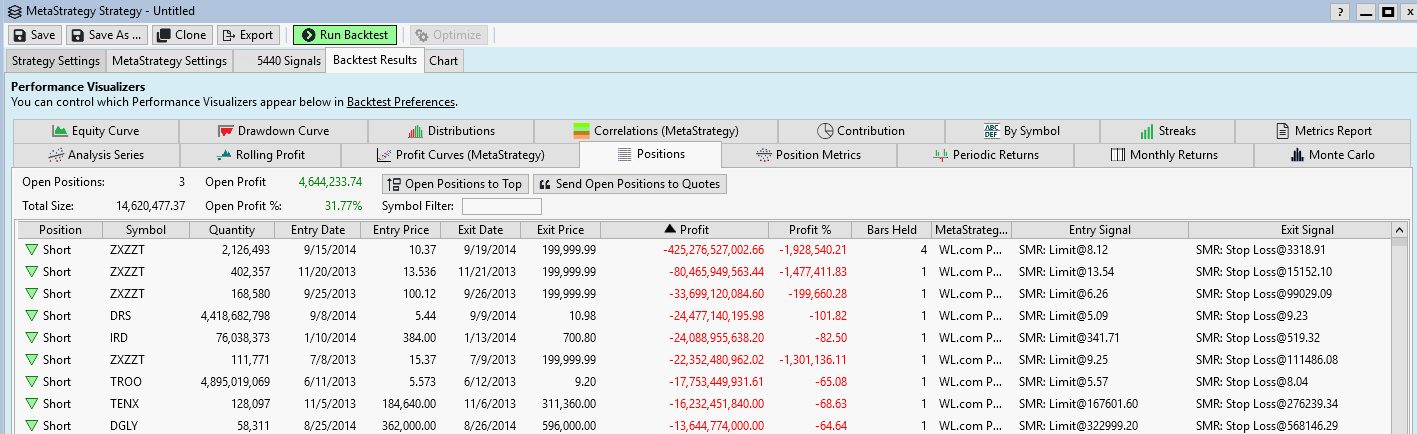
Task: Click the Backtest Preferences link
Action: point(400,102)
